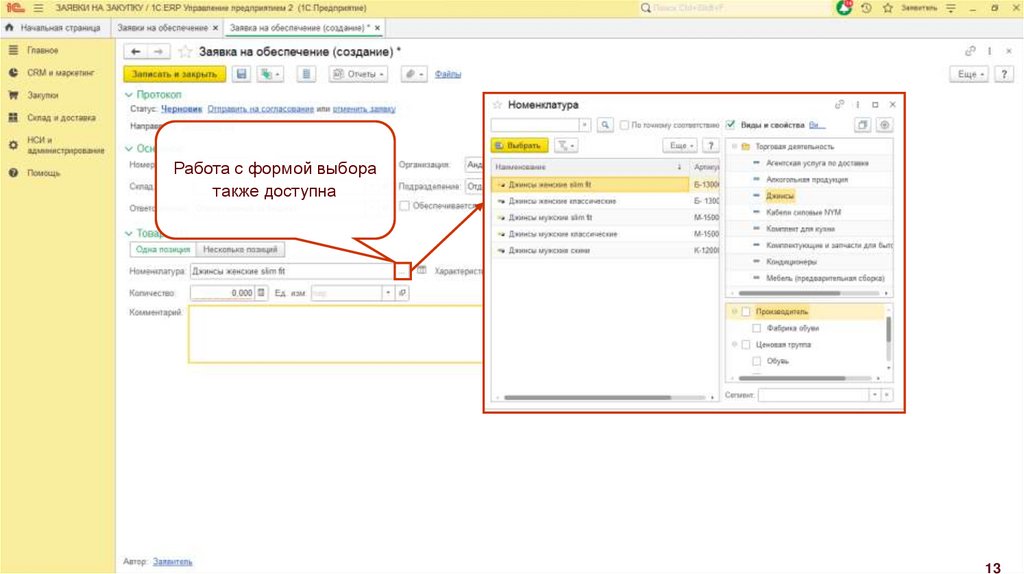The image size is (1024, 574).
Task: Check the Производитель filter checkbox
Action: 745,312
